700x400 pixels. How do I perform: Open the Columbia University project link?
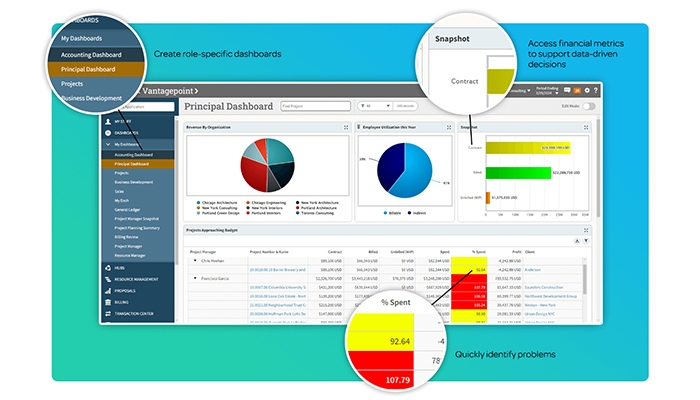tap(278, 287)
